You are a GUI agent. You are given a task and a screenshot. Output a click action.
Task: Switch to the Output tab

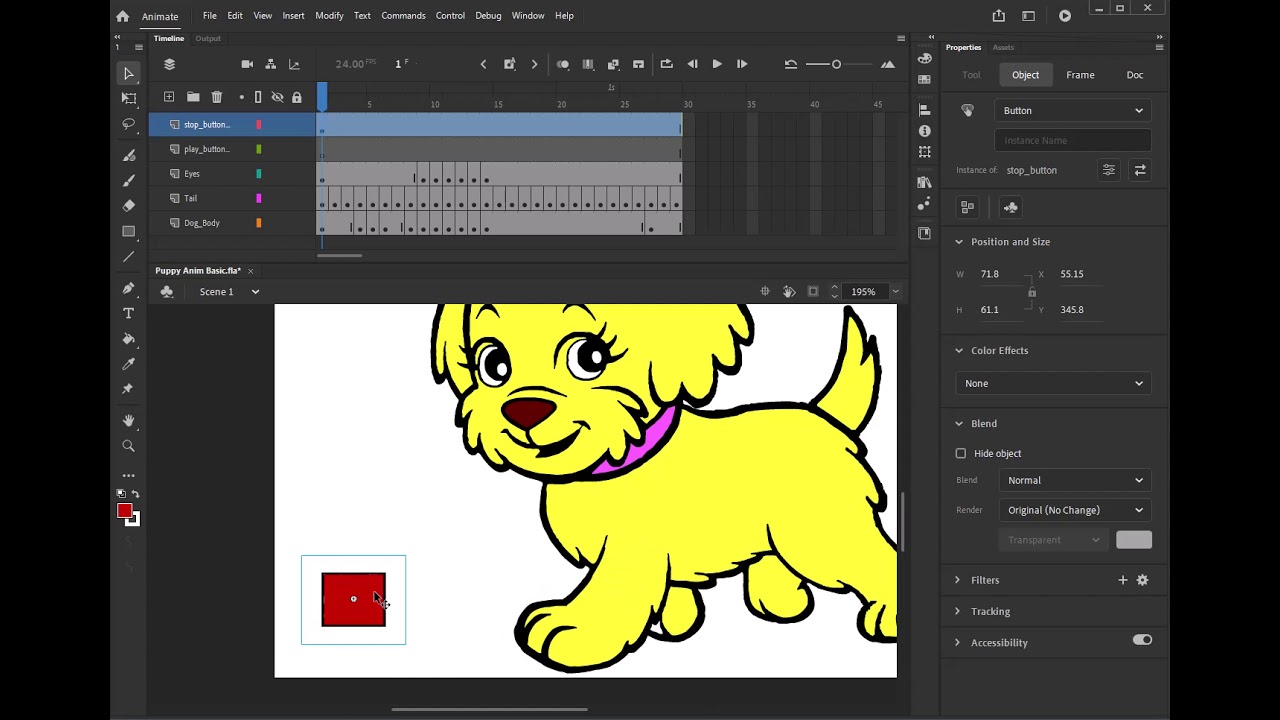point(208,38)
